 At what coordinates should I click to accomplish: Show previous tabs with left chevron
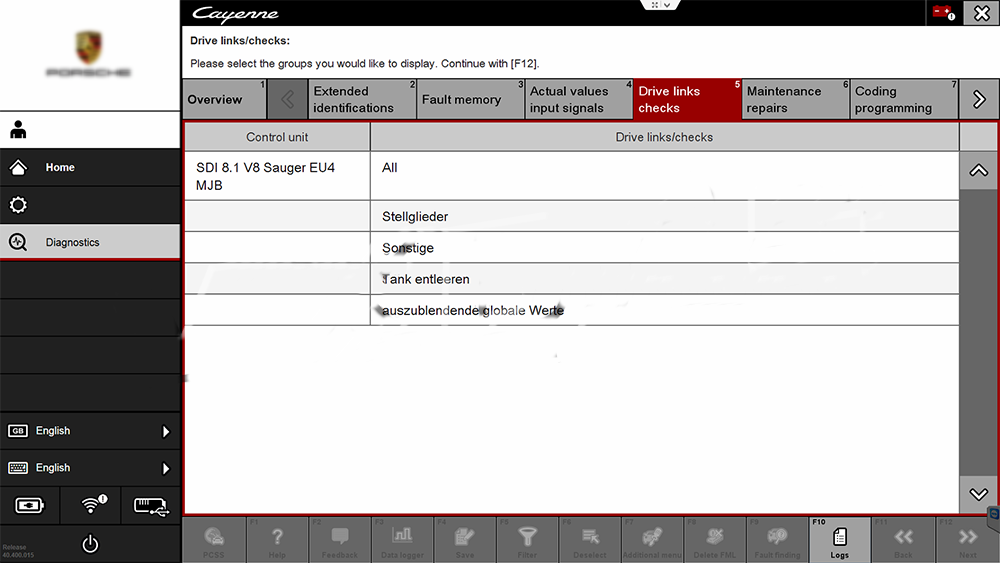pyautogui.click(x=288, y=99)
